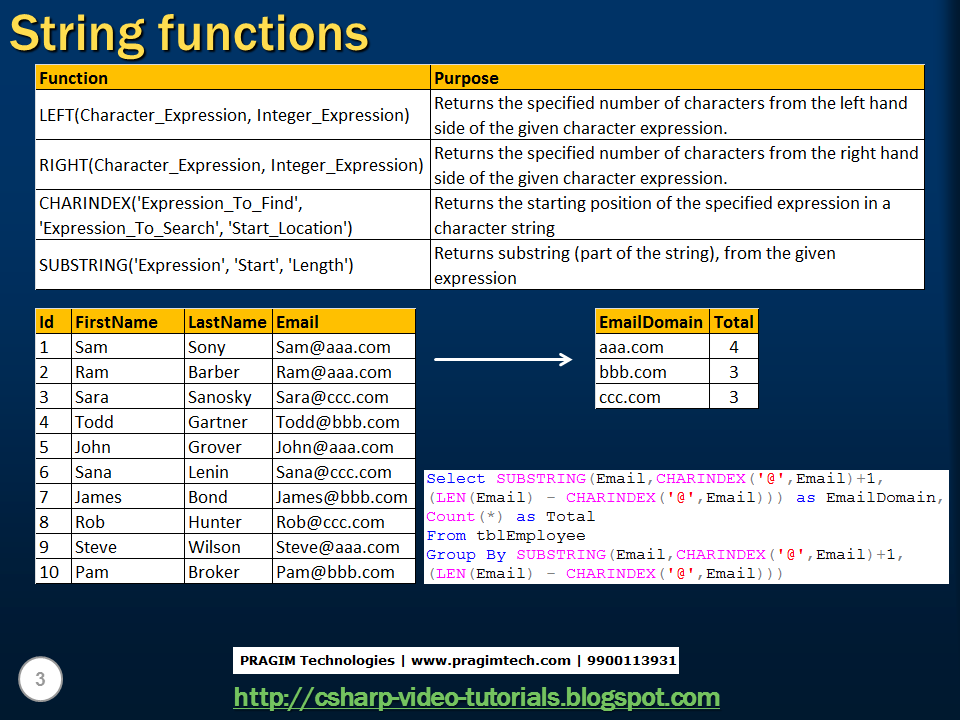Click the 'Select' keyword in the SQL query

click(456, 479)
